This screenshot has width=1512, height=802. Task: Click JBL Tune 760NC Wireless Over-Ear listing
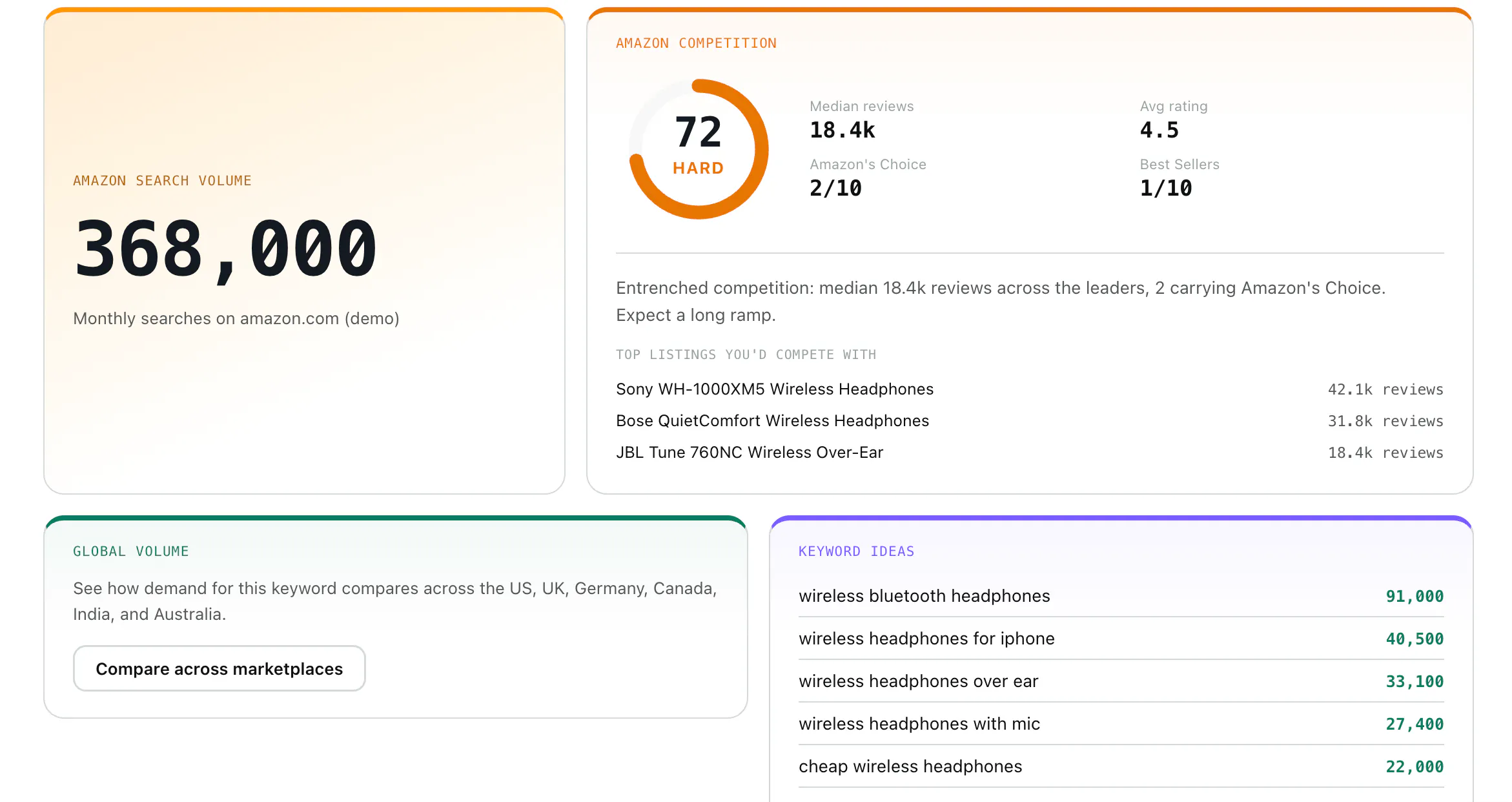[749, 452]
